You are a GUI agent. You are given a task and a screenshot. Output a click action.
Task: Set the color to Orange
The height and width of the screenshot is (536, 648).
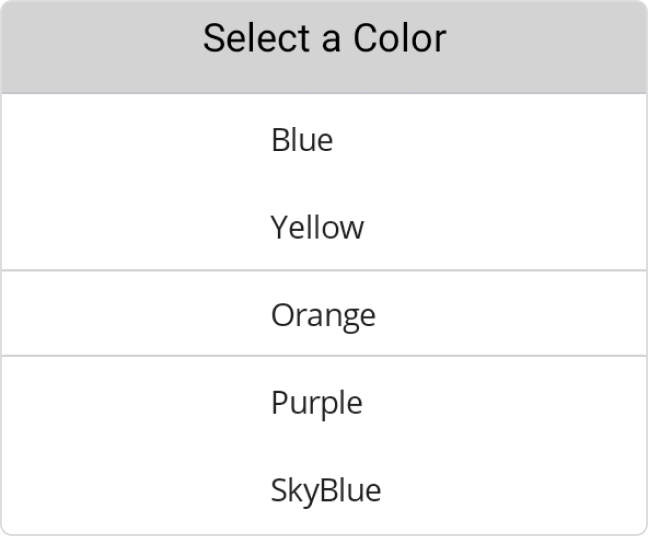point(323,315)
